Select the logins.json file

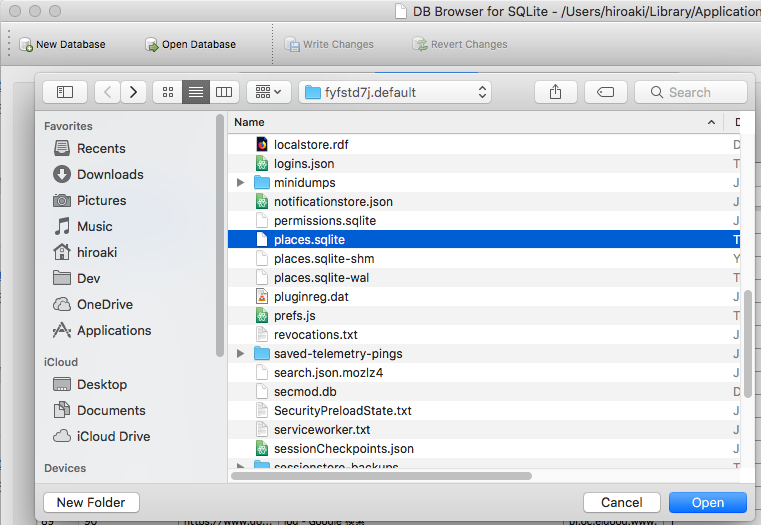click(x=484, y=164)
